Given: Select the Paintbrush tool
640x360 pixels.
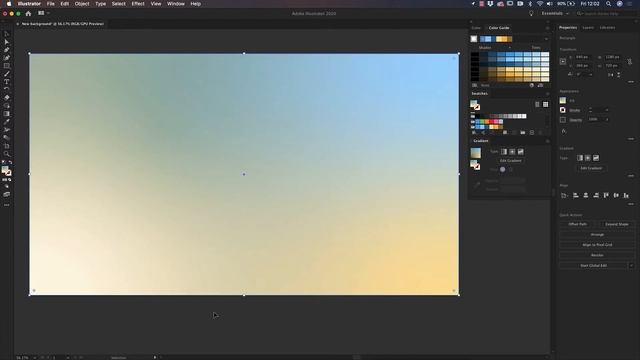Looking at the screenshot, I should (7, 74).
